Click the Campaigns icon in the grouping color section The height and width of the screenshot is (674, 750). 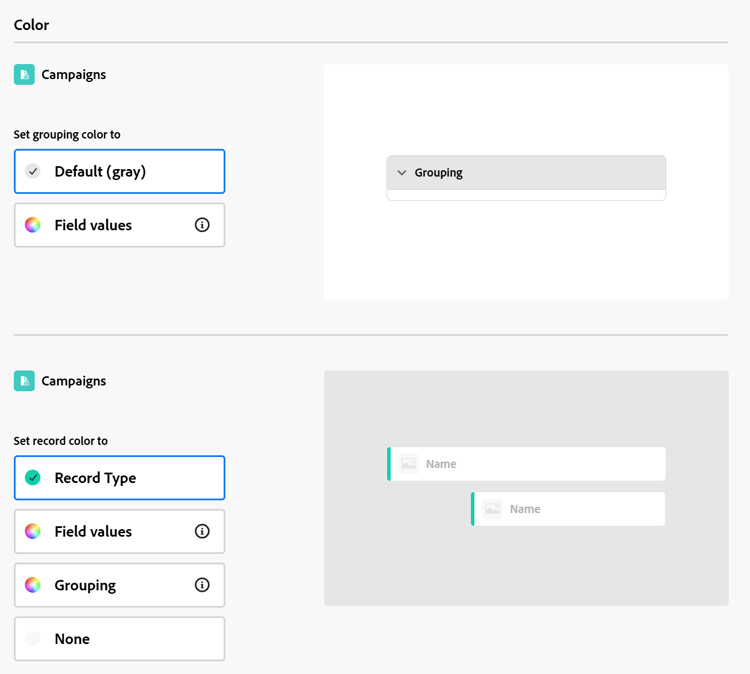[24, 74]
